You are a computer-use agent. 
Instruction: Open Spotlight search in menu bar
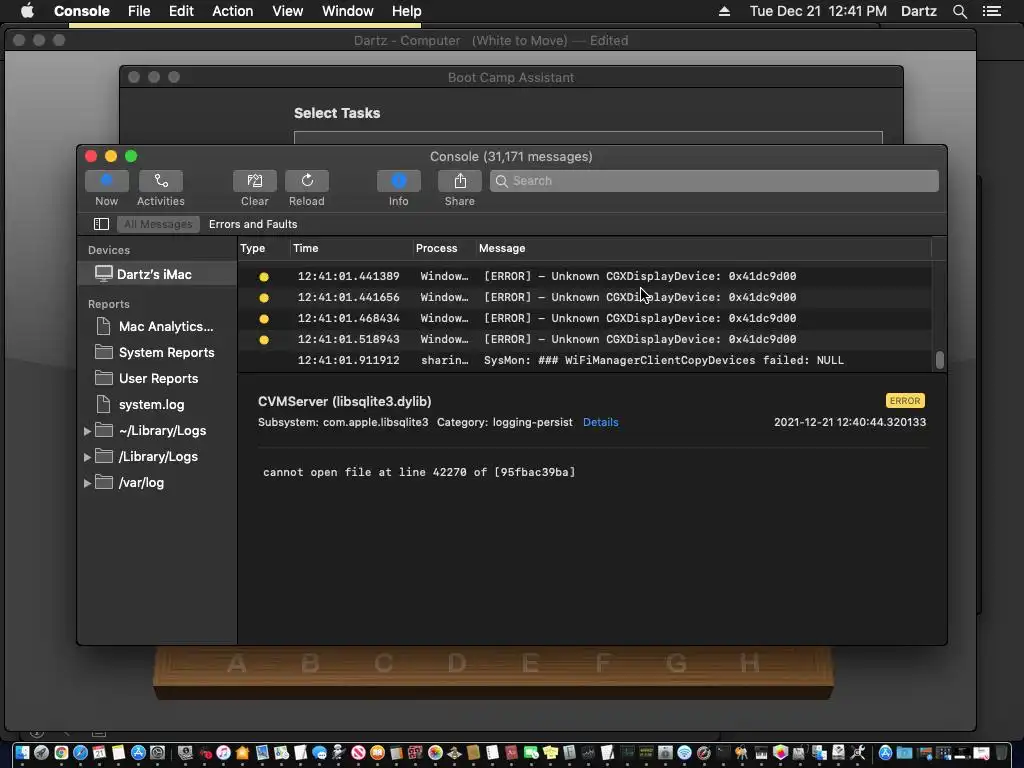coord(959,11)
